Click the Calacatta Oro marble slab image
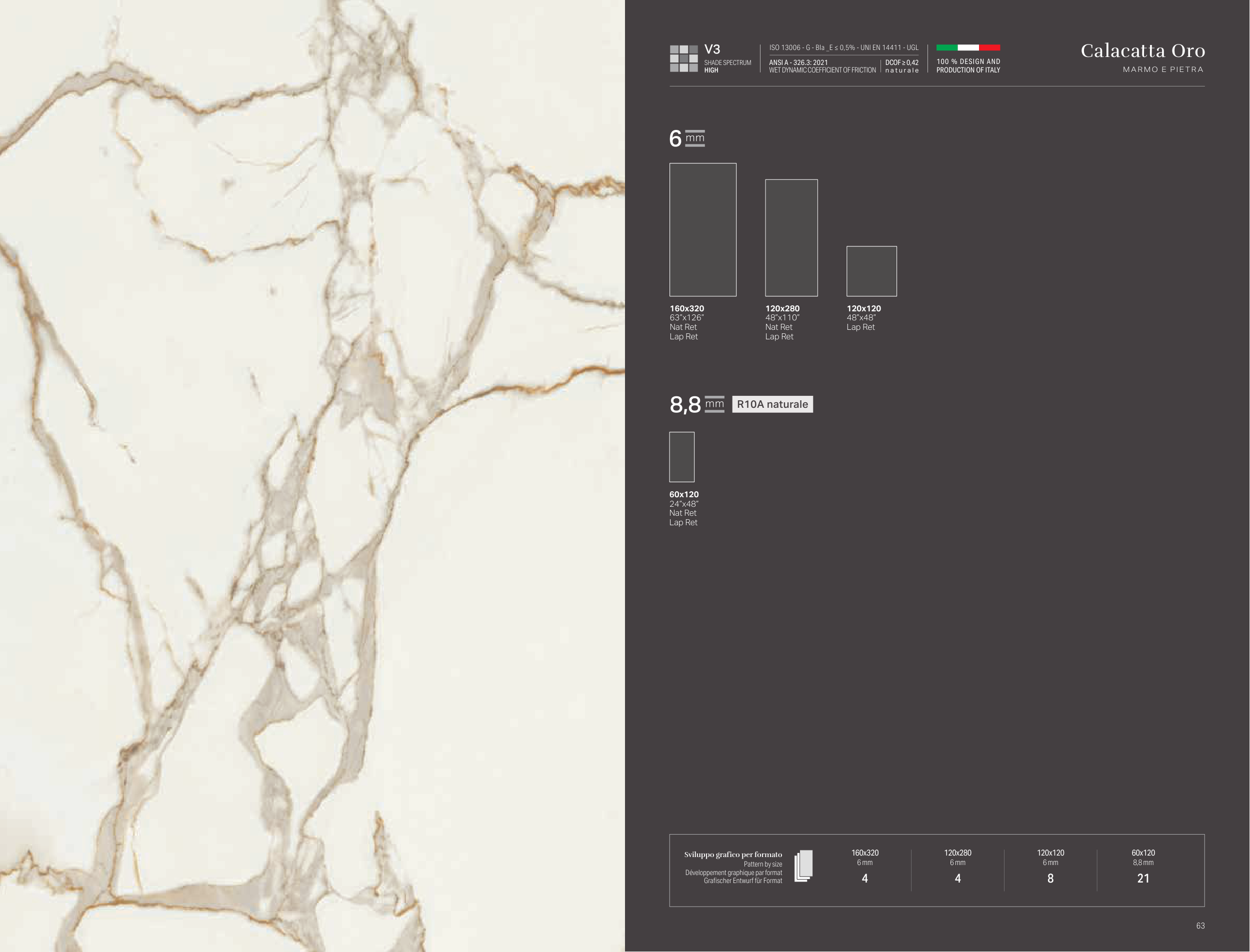Image resolution: width=1250 pixels, height=952 pixels. (x=312, y=476)
